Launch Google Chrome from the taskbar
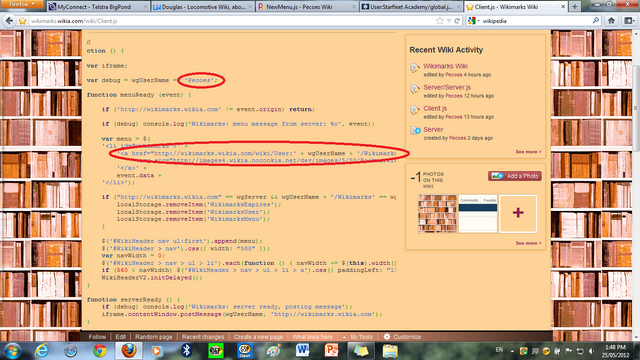The width and height of the screenshot is (640, 360). click(x=99, y=351)
